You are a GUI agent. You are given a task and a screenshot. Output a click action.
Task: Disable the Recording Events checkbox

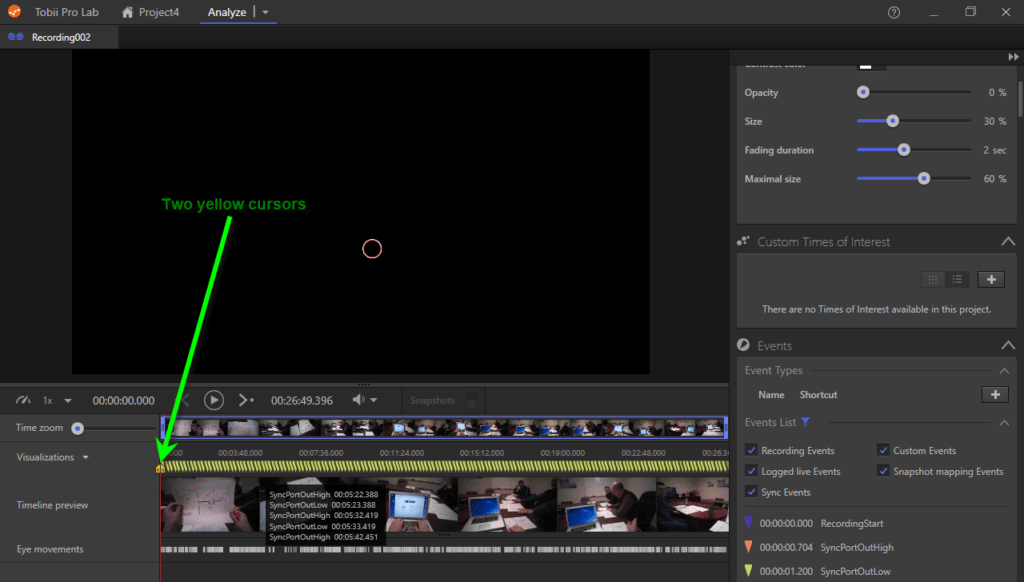tap(753, 450)
